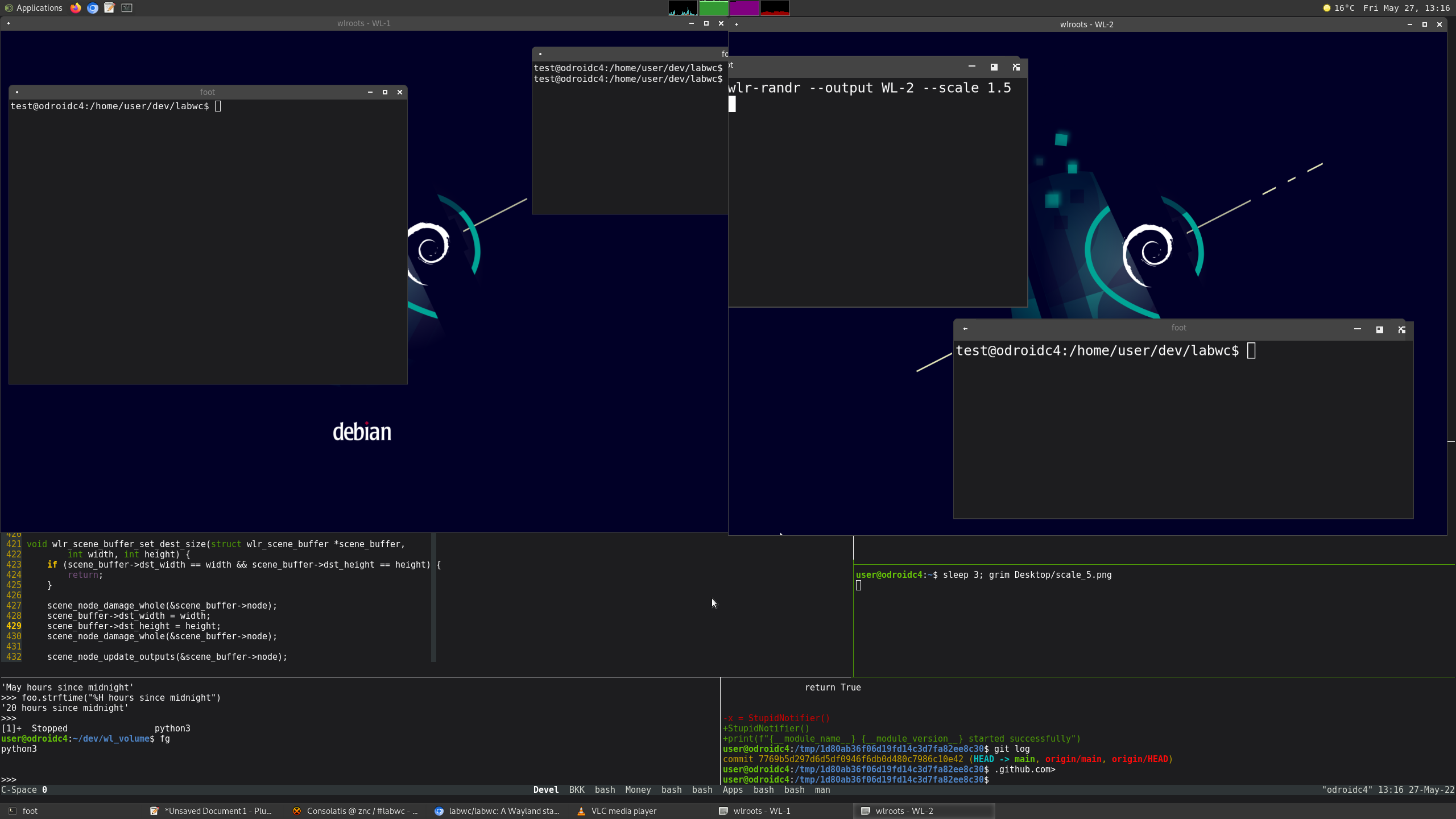Launch Firefox from the top panel

tap(76, 7)
